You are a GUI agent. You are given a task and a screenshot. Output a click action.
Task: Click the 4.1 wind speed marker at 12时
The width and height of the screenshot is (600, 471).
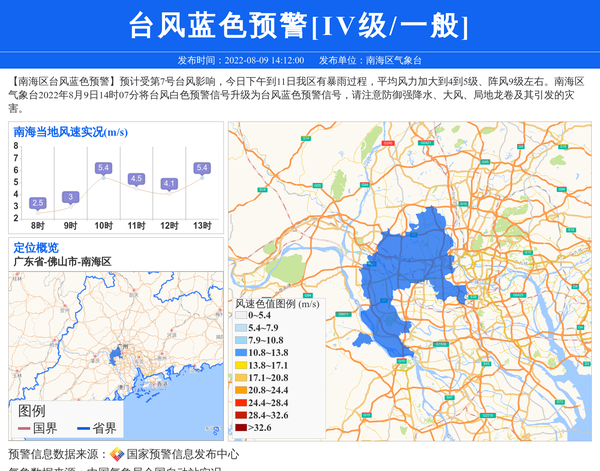click(169, 184)
